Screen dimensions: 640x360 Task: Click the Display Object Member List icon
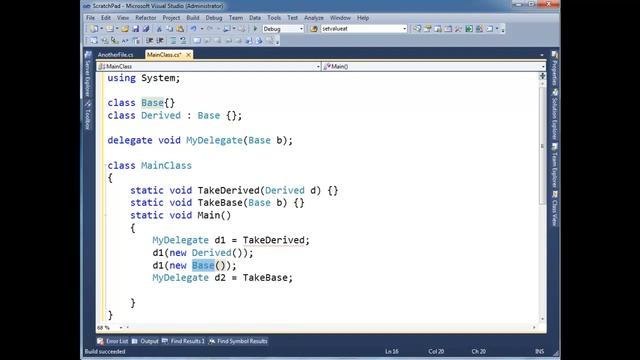93,40
